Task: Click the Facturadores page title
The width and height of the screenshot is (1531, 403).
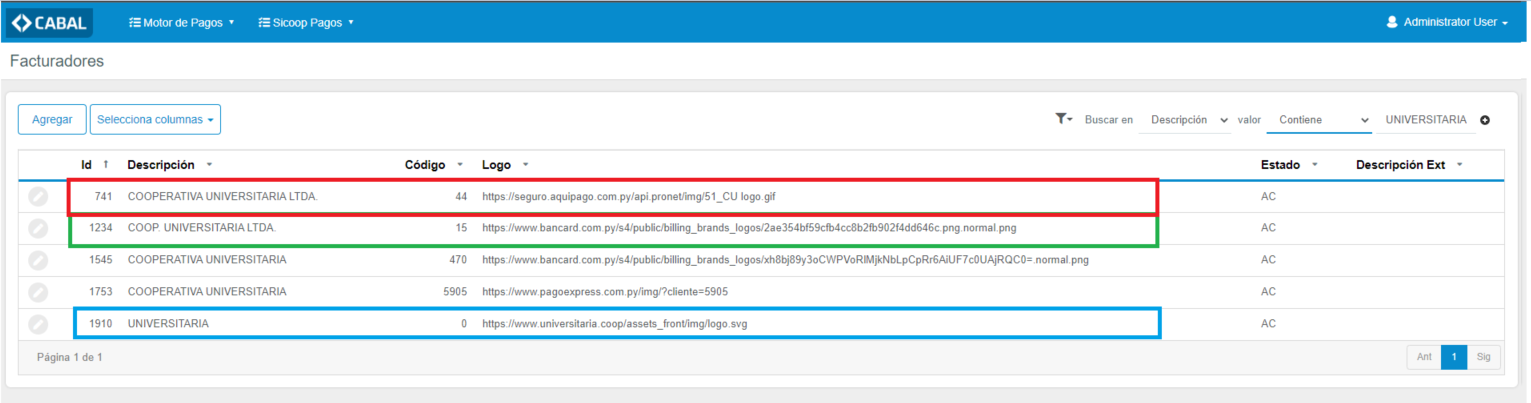Action: coord(57,61)
